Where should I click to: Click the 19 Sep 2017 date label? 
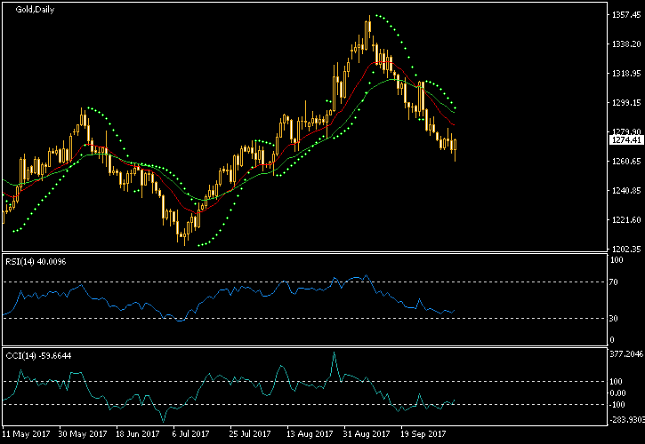pos(423,434)
